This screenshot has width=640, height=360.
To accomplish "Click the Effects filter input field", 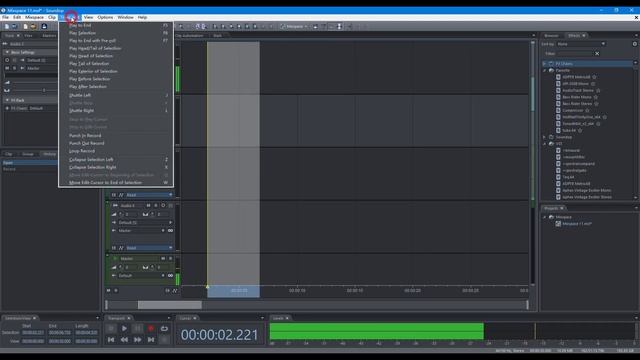I will tap(575, 53).
